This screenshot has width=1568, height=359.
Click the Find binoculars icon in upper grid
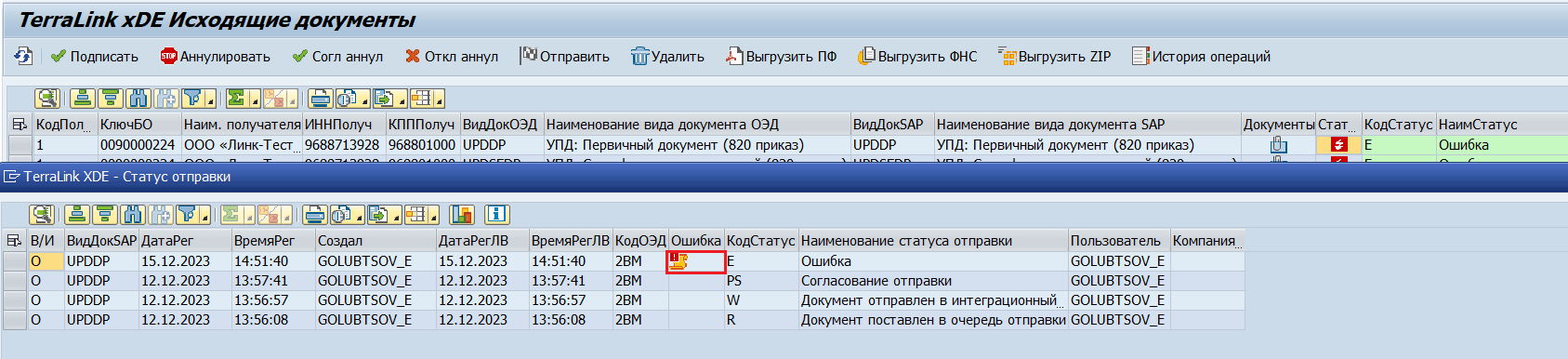tap(138, 99)
